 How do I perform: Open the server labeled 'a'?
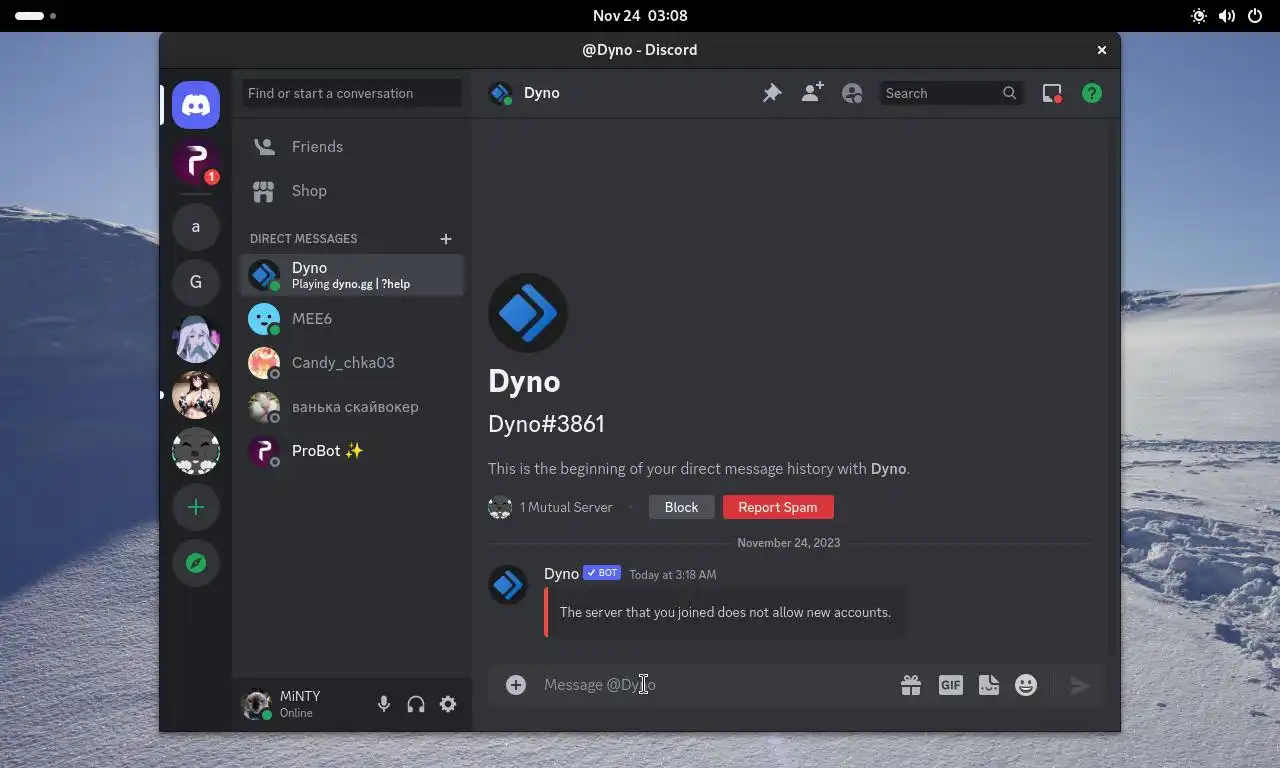[196, 226]
